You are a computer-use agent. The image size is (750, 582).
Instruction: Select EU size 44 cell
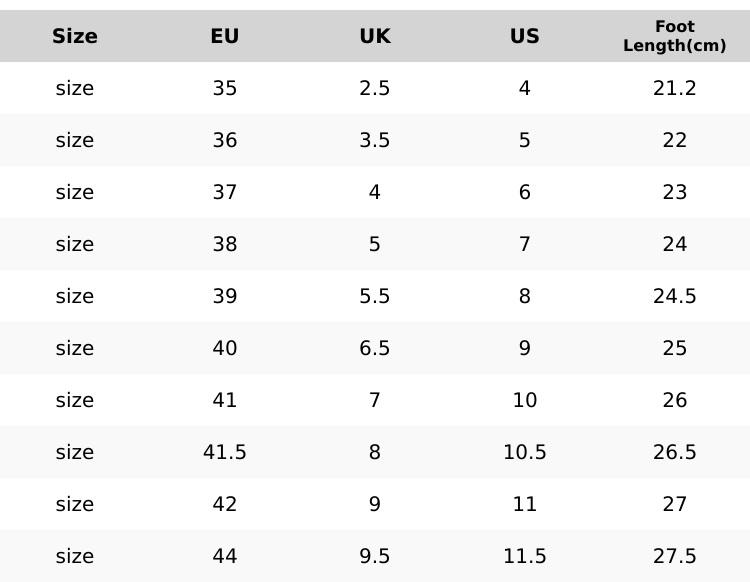[x=225, y=556]
